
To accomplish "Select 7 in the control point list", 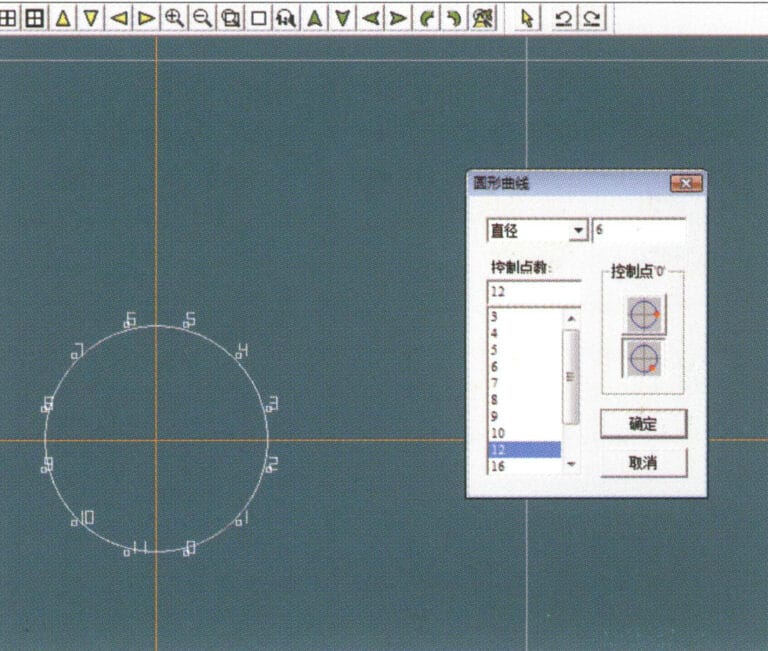I will coord(525,383).
